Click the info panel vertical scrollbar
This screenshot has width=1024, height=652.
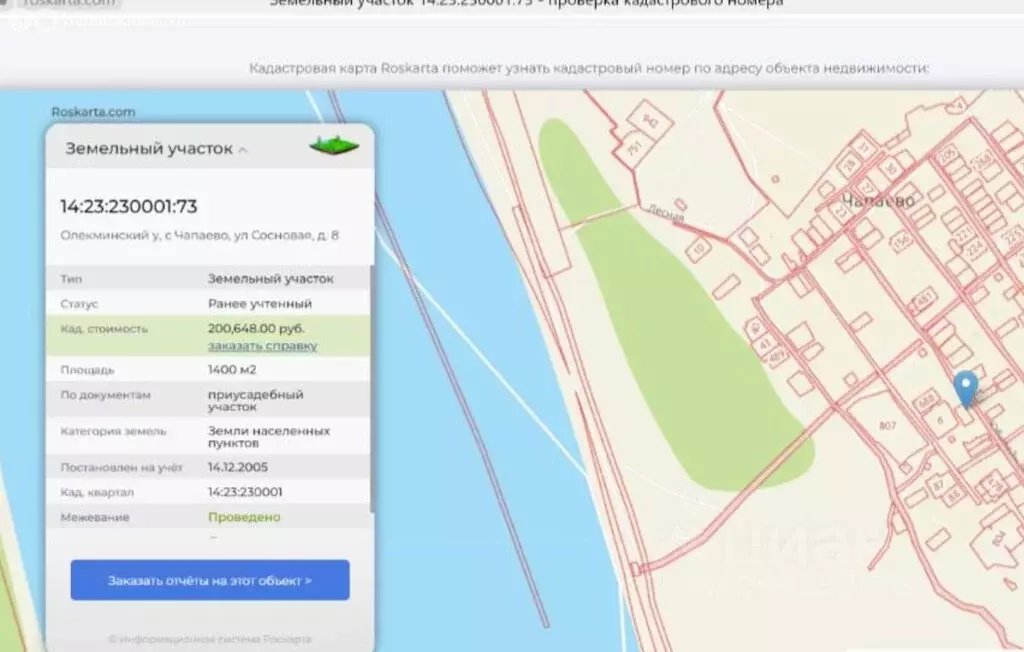click(371, 390)
